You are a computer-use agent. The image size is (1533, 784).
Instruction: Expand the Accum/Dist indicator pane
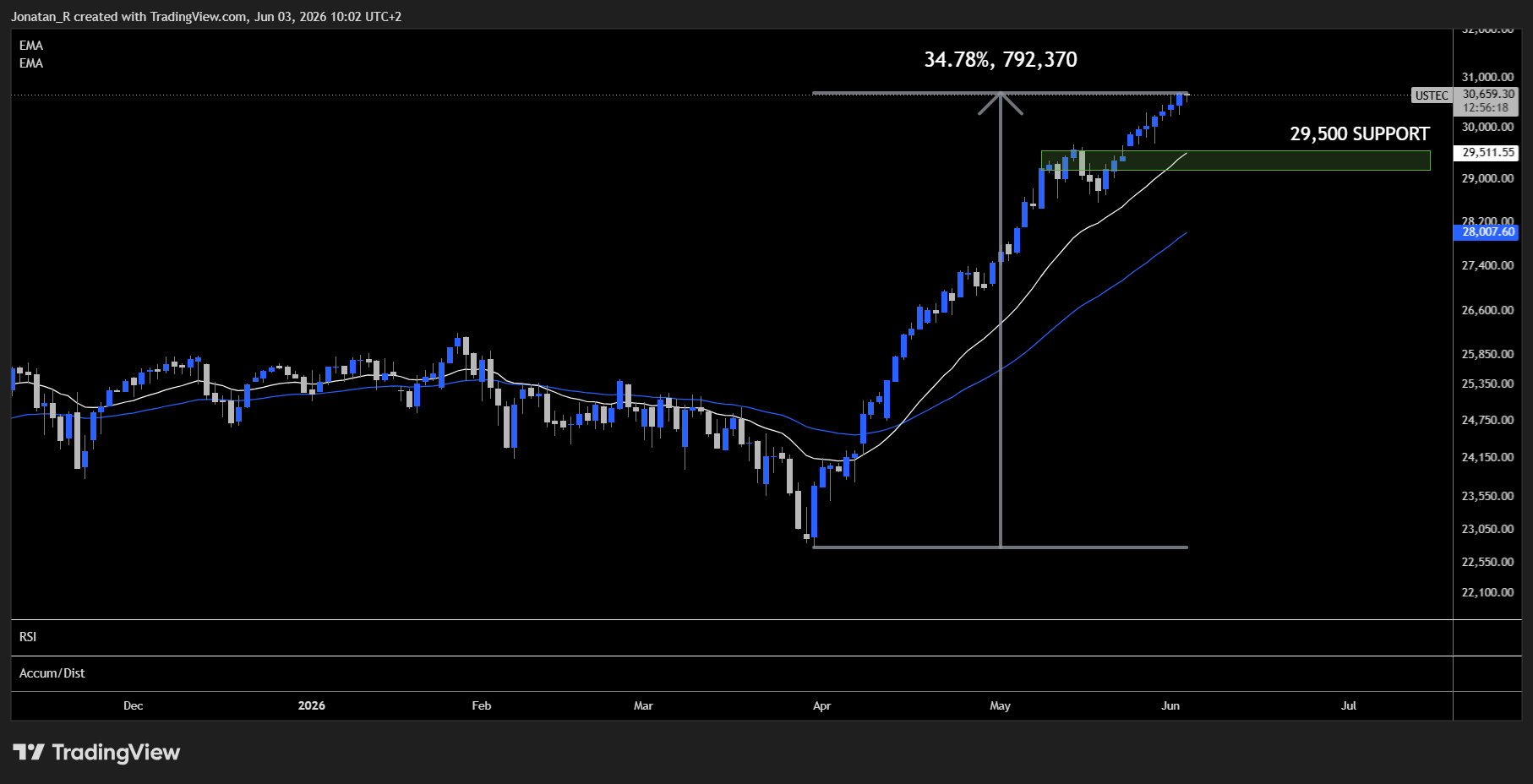(x=732, y=673)
